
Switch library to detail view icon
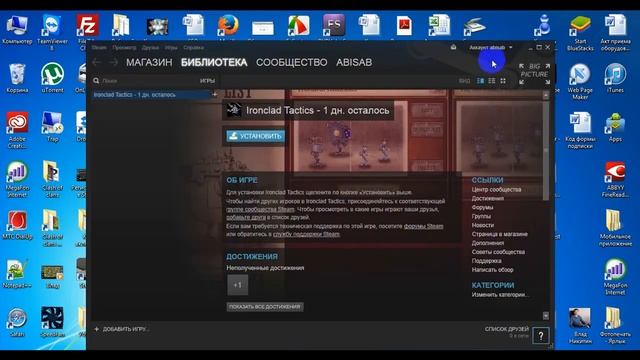[481, 81]
